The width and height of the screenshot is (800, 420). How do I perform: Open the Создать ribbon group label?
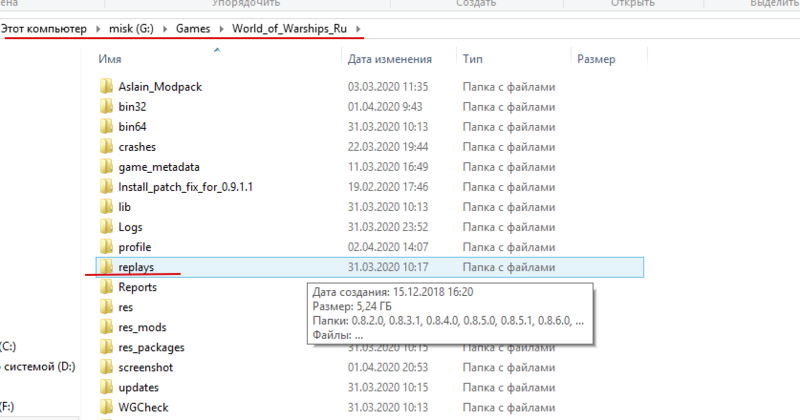pos(476,3)
